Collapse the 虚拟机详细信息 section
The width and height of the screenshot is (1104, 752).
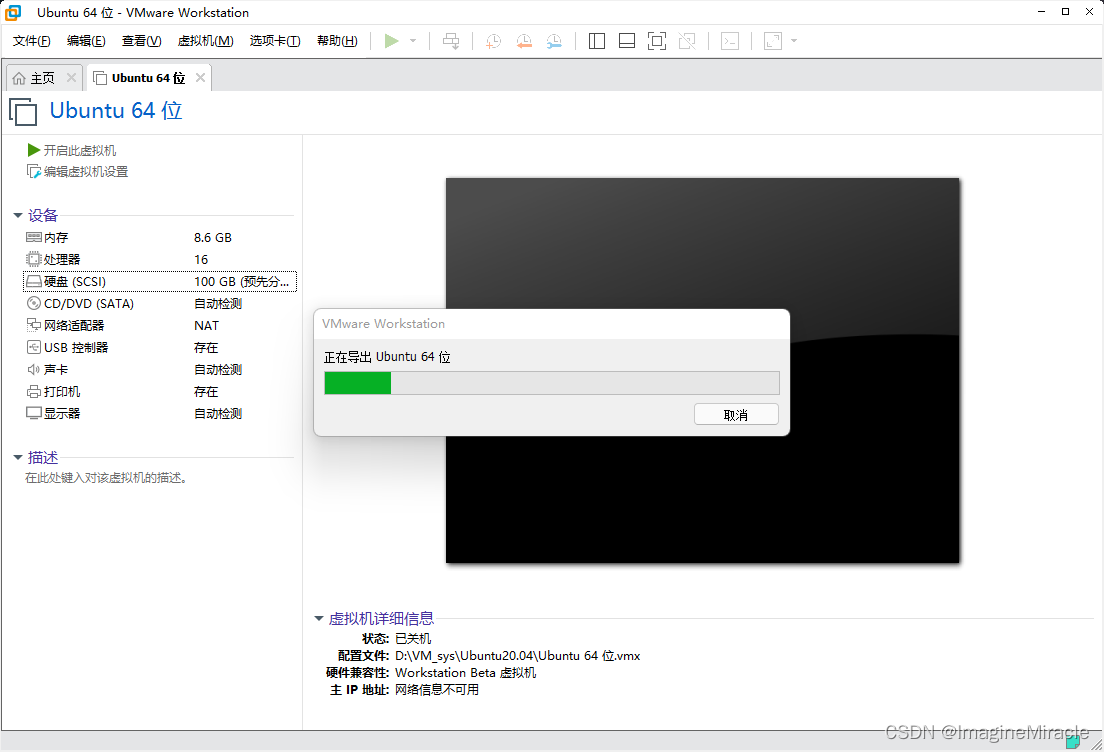[319, 619]
